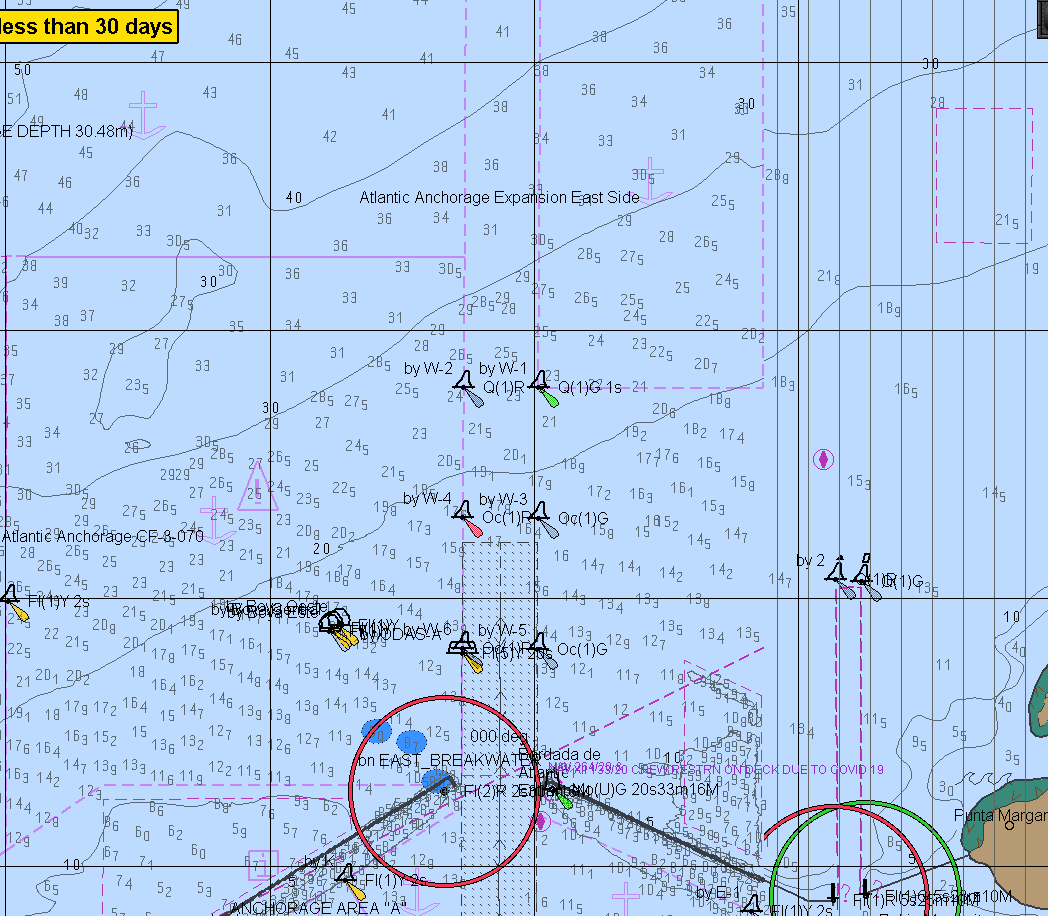Select the W-4 red buoy symbol
The image size is (1048, 916).
pos(464,514)
